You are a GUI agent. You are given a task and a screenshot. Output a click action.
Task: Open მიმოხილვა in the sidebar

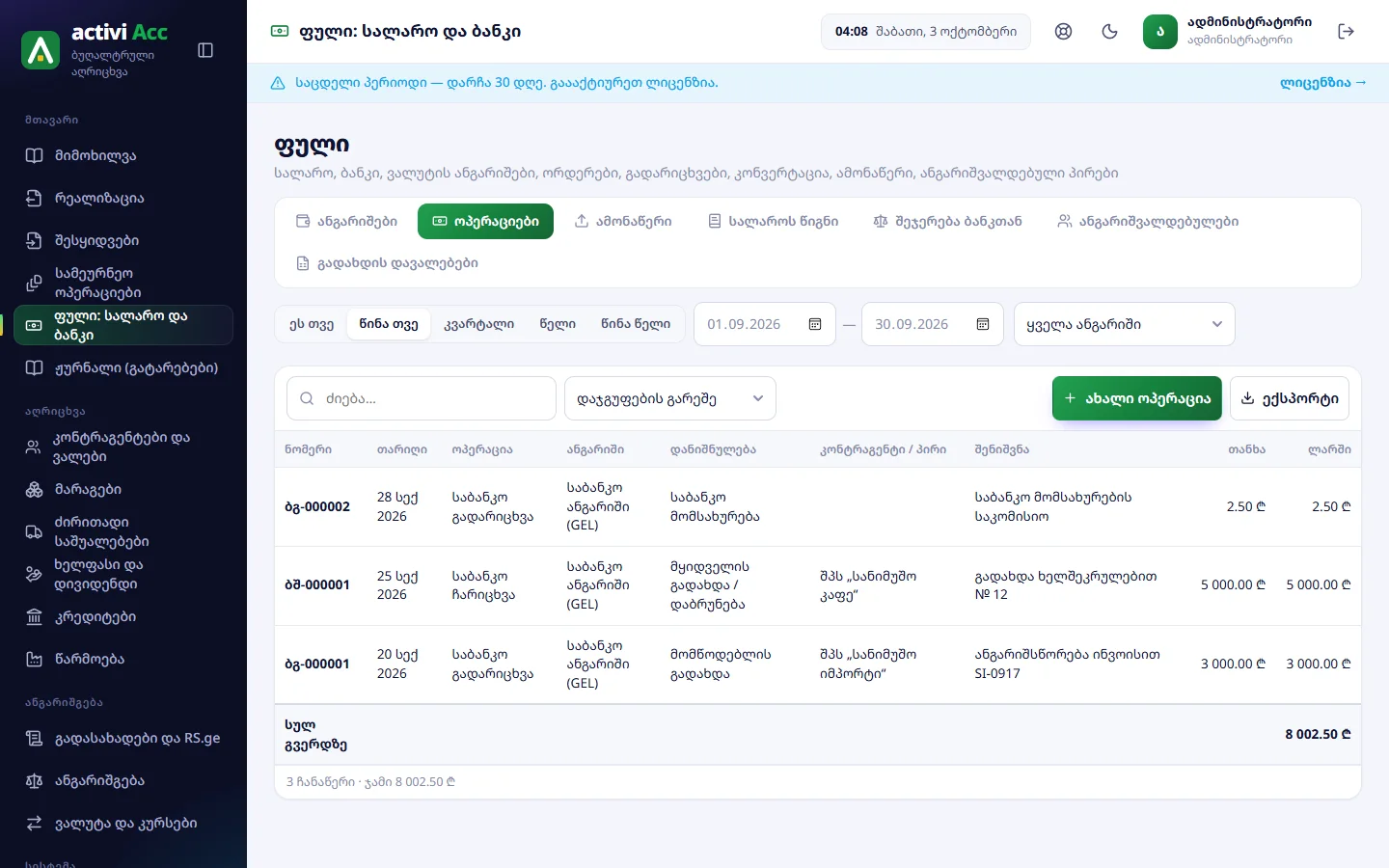coord(123,155)
